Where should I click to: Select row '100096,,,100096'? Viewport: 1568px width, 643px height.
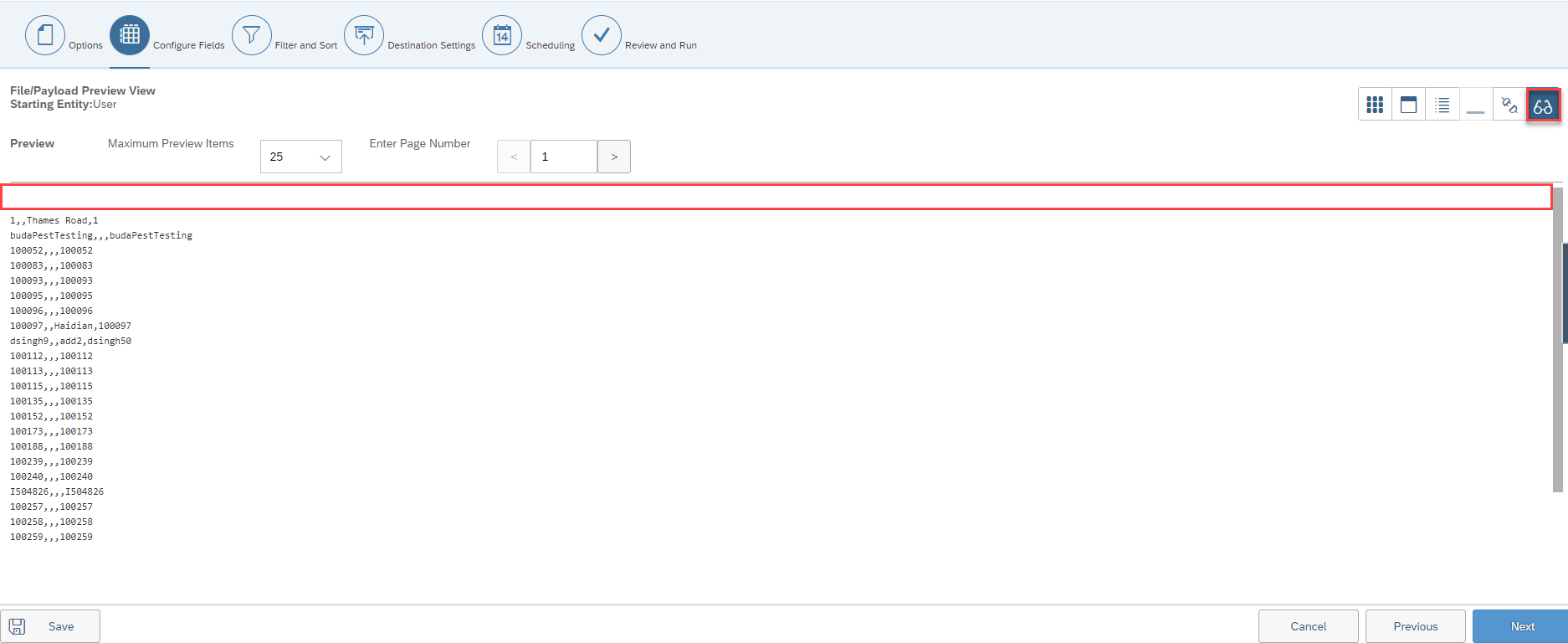click(52, 311)
